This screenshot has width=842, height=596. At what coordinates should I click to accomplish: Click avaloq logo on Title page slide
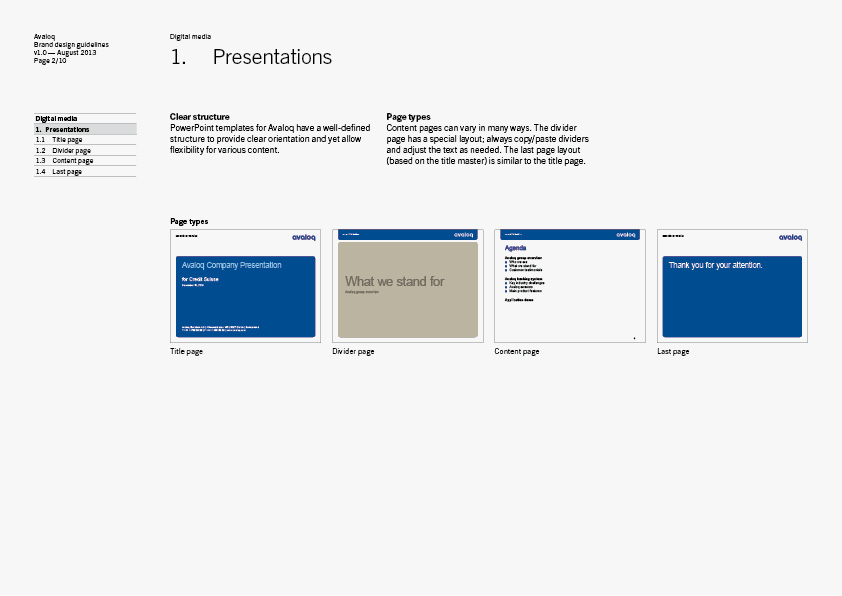(x=303, y=237)
